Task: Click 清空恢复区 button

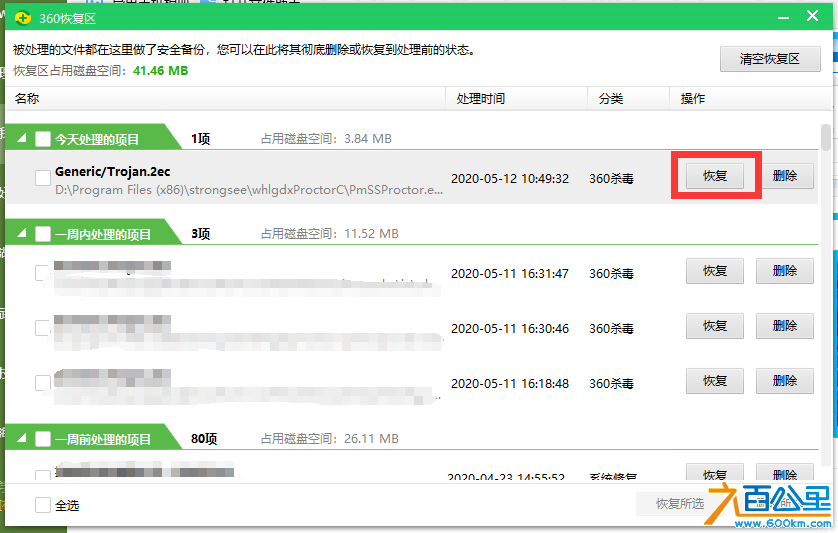Action: click(x=770, y=59)
